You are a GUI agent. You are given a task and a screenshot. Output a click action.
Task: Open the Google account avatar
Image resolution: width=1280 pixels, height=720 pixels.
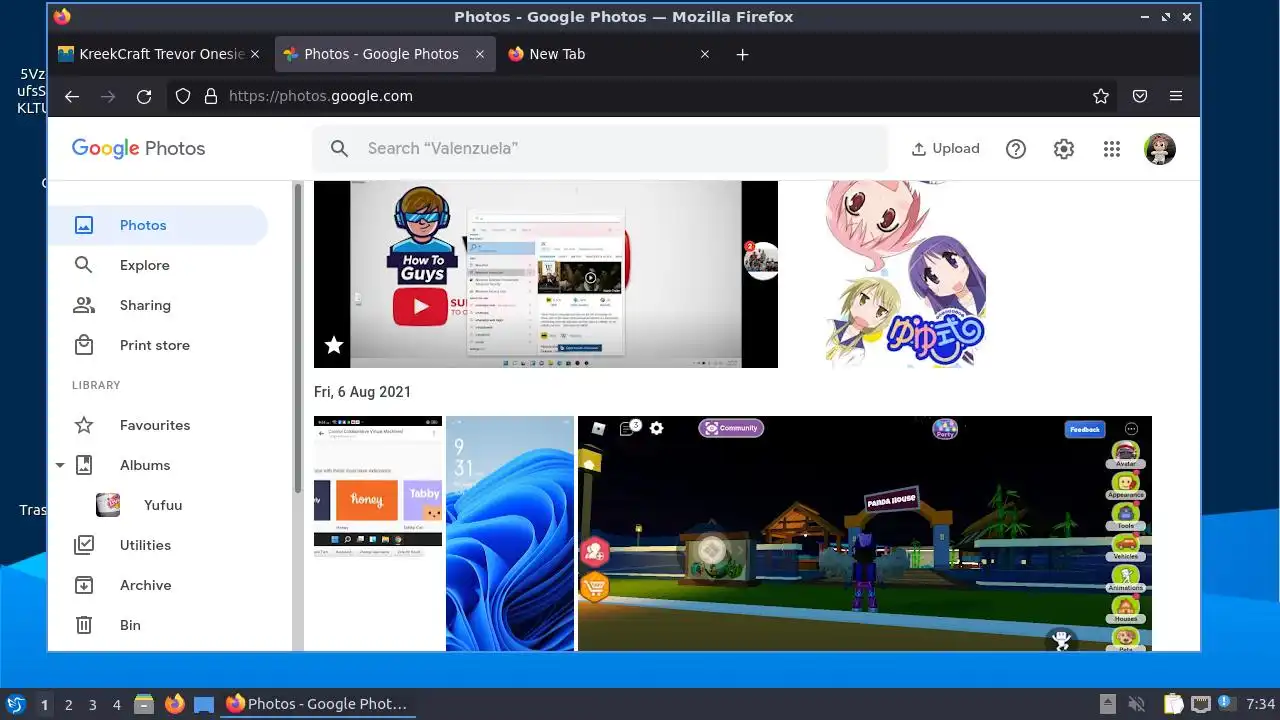(x=1160, y=149)
